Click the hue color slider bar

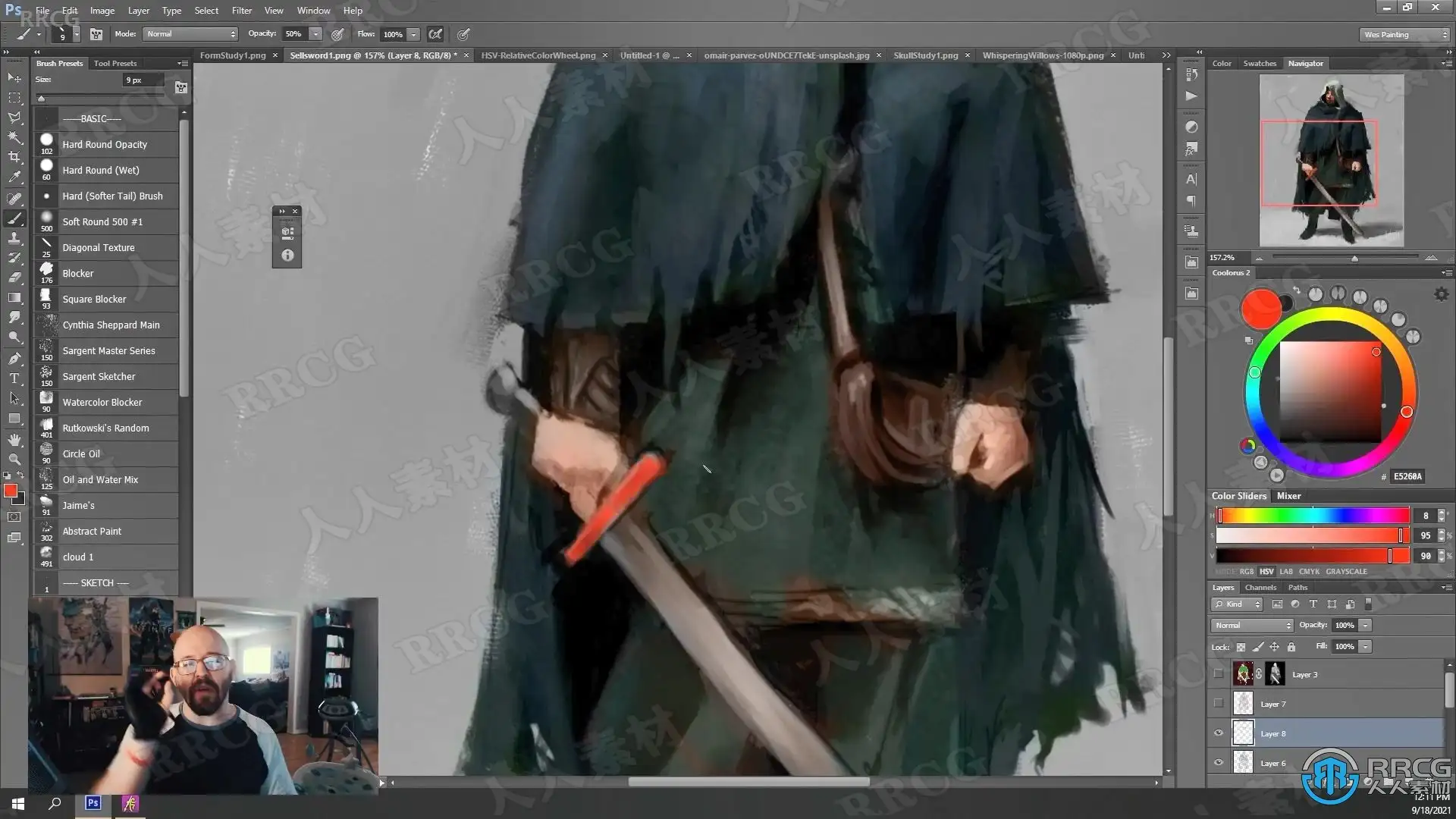click(x=1313, y=516)
